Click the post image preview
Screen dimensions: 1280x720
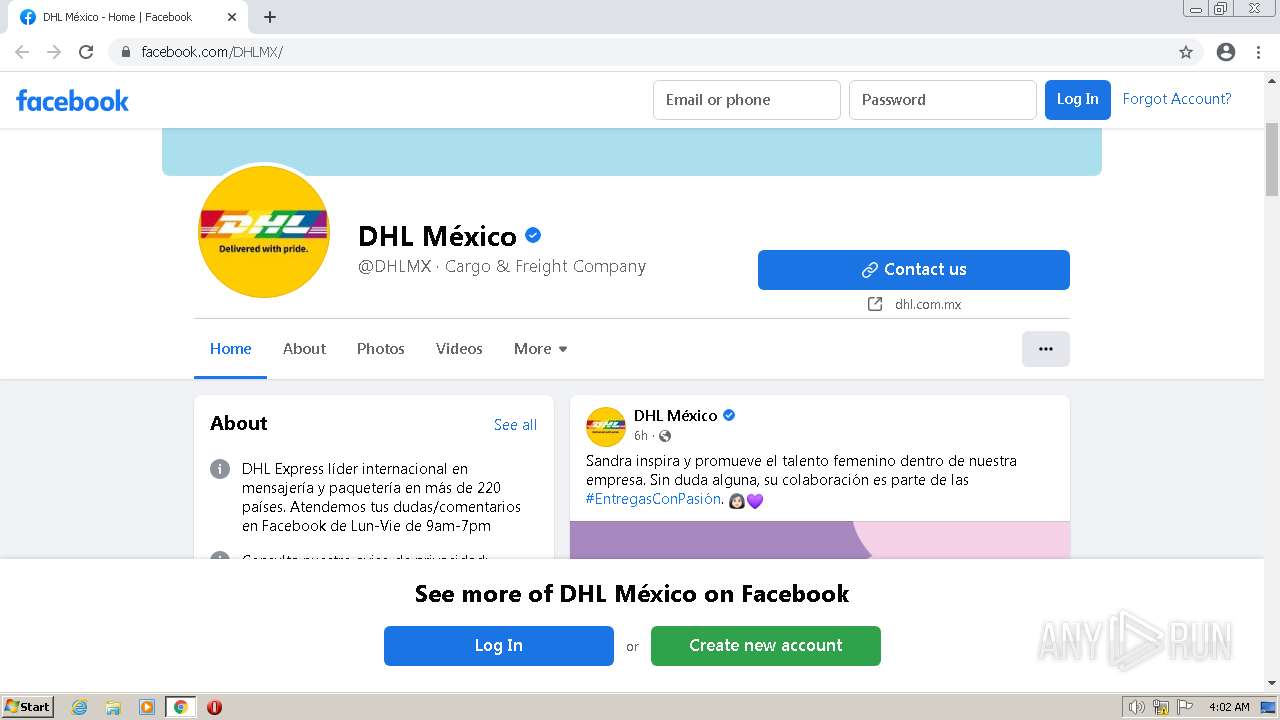coord(820,540)
